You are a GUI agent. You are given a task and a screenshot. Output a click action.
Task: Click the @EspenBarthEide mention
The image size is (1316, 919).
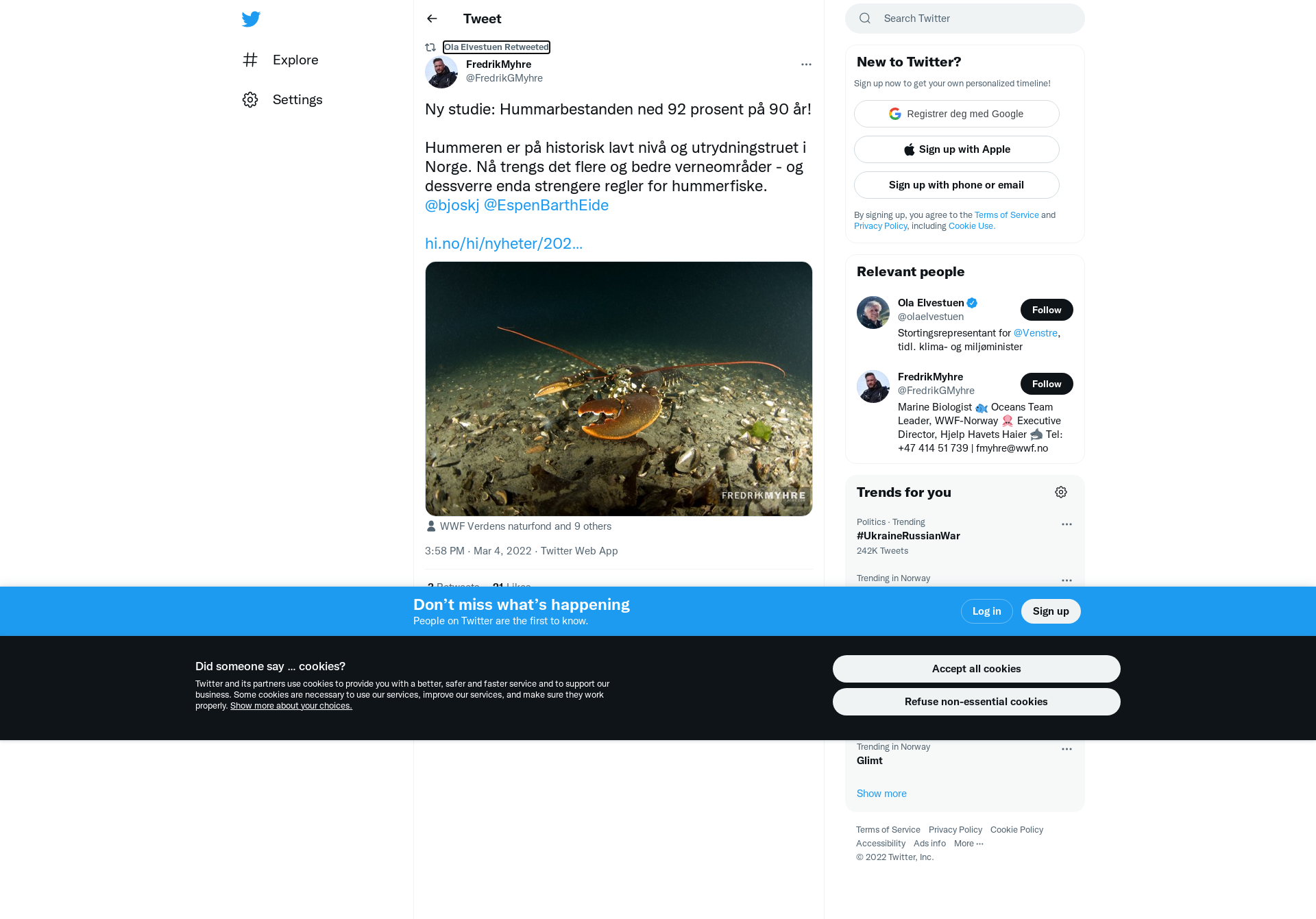point(546,205)
